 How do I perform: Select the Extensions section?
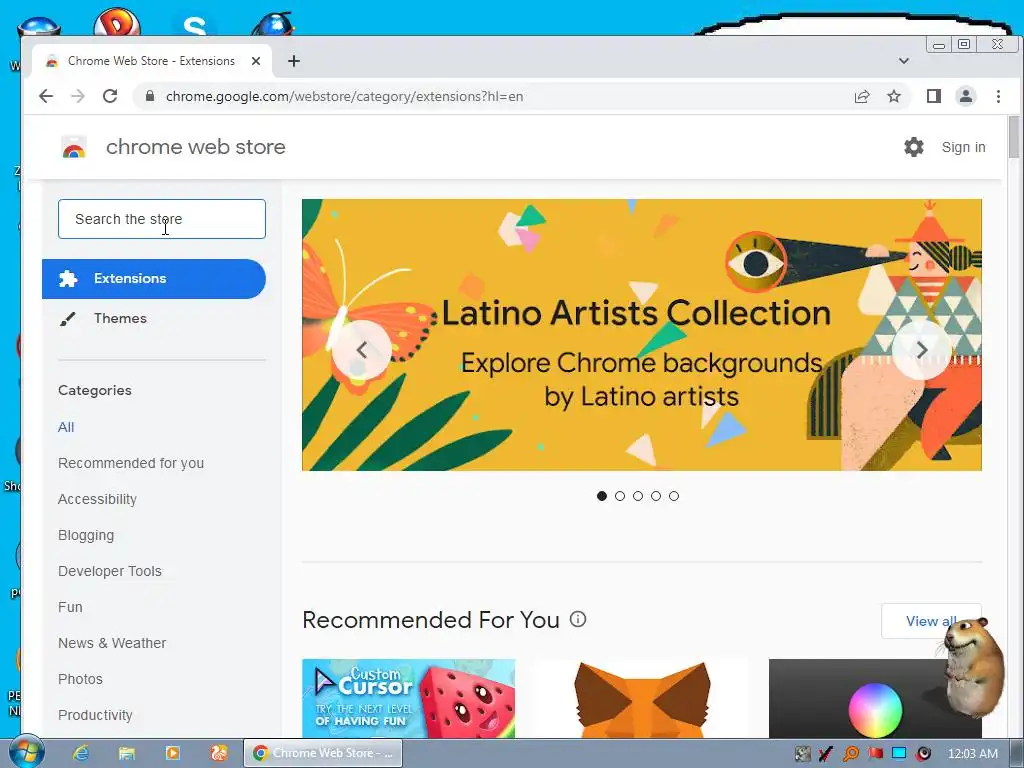pyautogui.click(x=154, y=279)
